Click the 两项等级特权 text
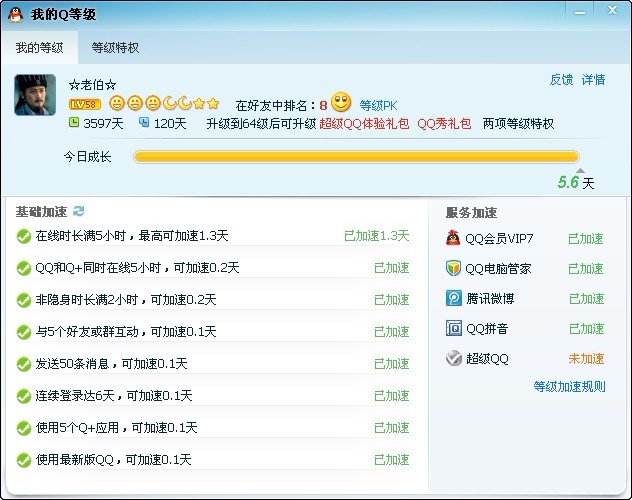Image resolution: width=632 pixels, height=500 pixels. 518,123
